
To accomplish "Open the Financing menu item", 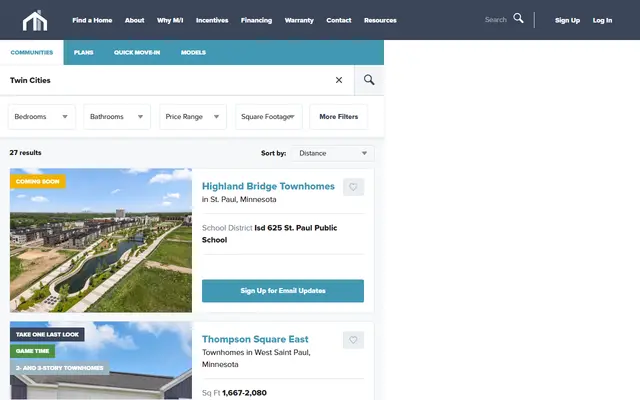I will click(x=256, y=20).
